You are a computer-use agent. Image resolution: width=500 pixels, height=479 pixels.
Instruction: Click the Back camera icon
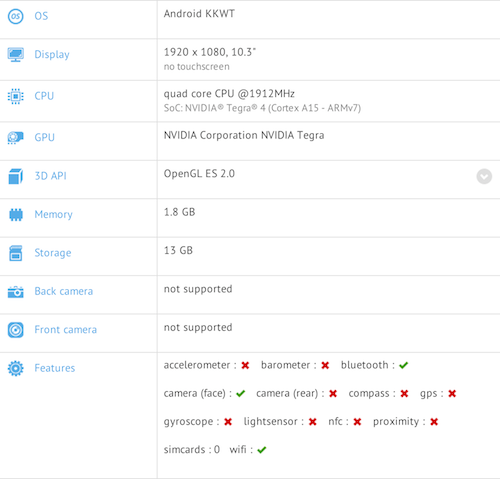pyautogui.click(x=16, y=292)
